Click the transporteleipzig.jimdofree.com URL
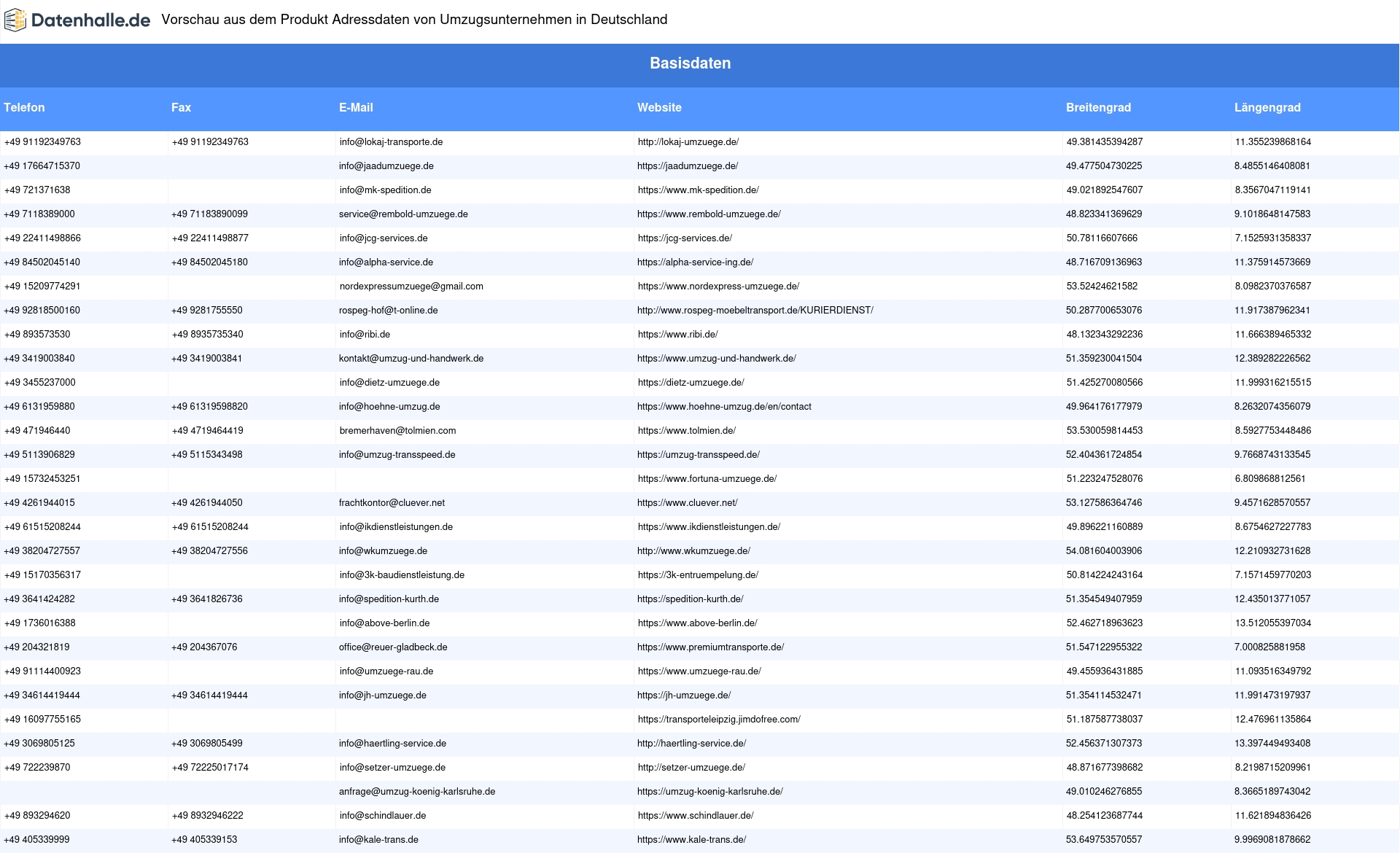The height and width of the screenshot is (853, 1400). [719, 720]
